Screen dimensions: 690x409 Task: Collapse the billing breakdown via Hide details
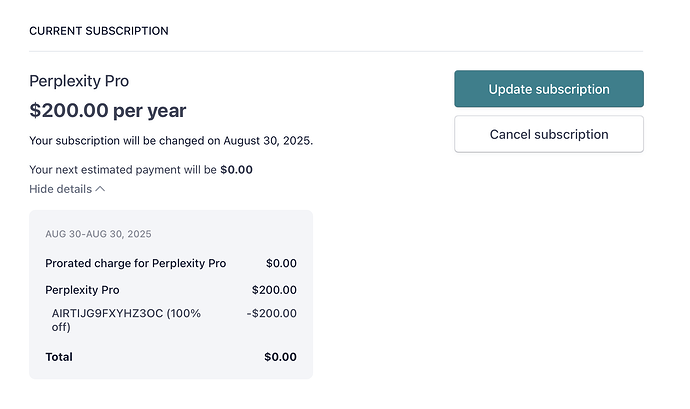[x=61, y=189]
